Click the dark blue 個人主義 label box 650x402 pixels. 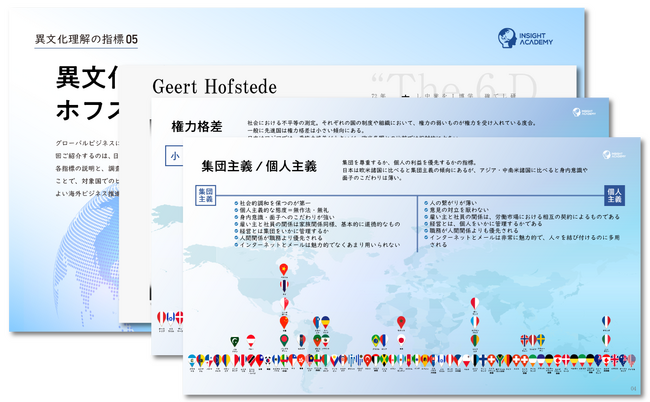(x=614, y=196)
